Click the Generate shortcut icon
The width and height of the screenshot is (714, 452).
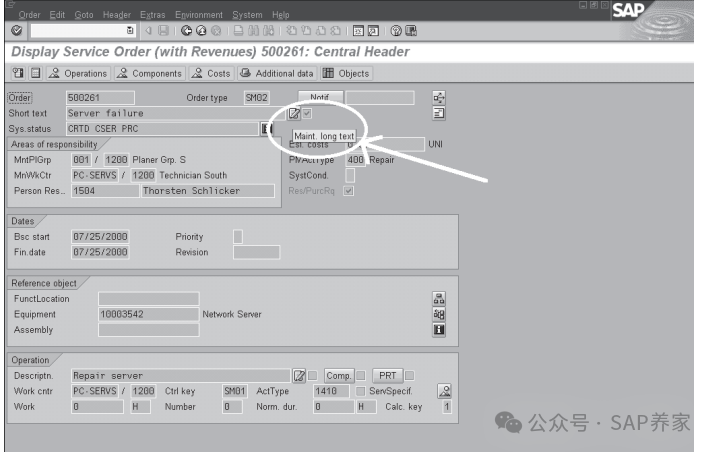click(373, 30)
